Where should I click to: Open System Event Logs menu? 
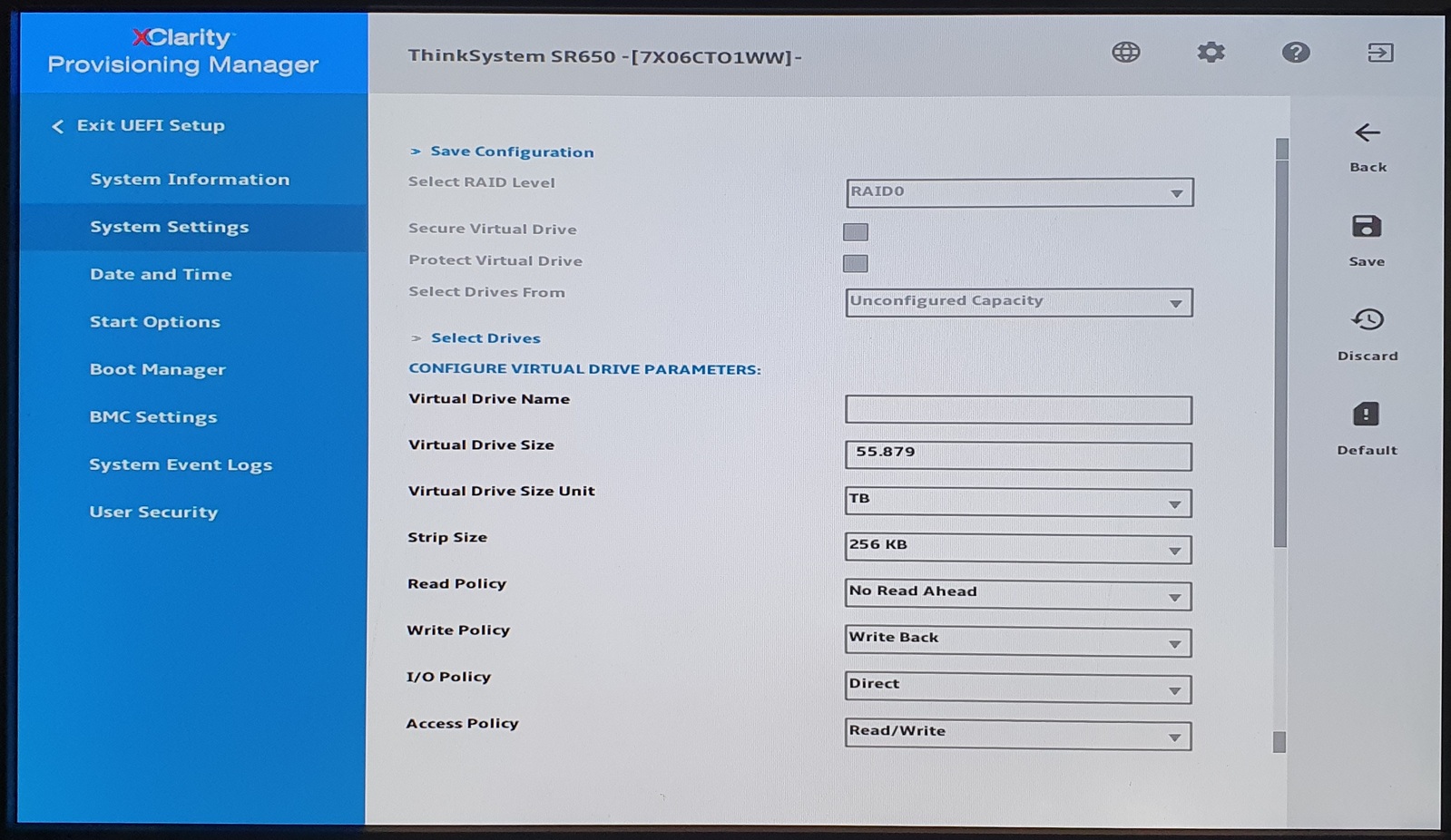click(x=181, y=464)
